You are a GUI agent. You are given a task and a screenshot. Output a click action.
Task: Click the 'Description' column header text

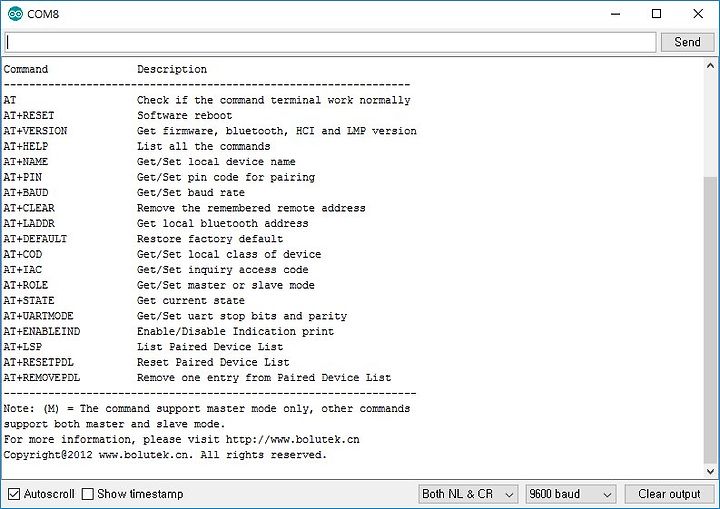click(x=172, y=69)
